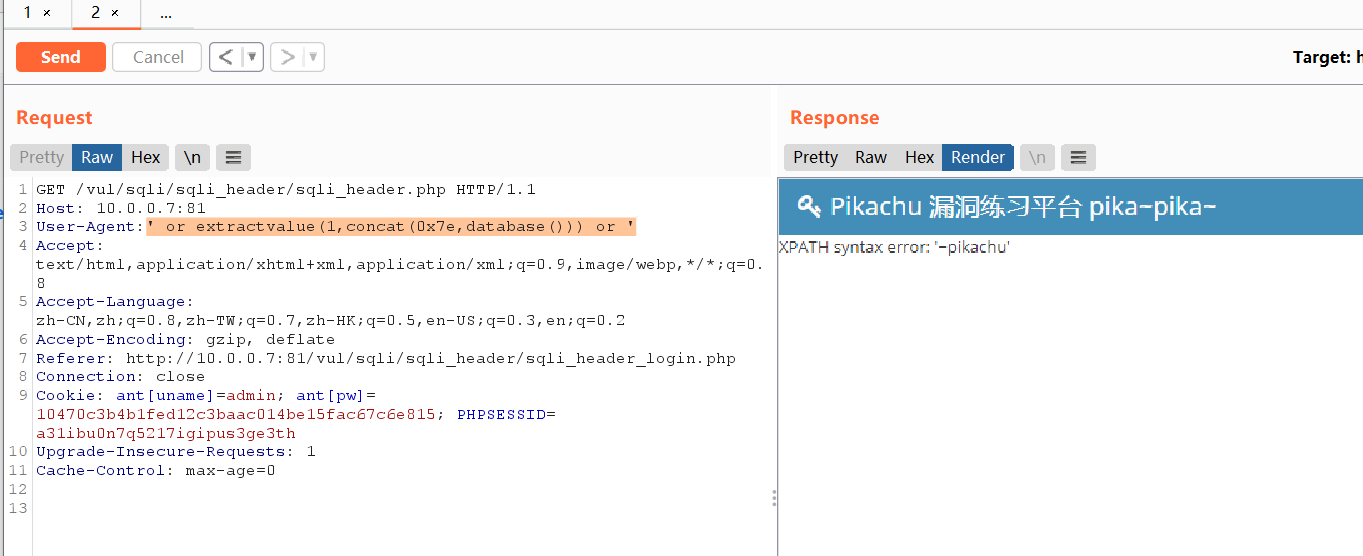Open the Request panel hamburger menu
Viewport: 1363px width, 556px height.
tap(233, 157)
